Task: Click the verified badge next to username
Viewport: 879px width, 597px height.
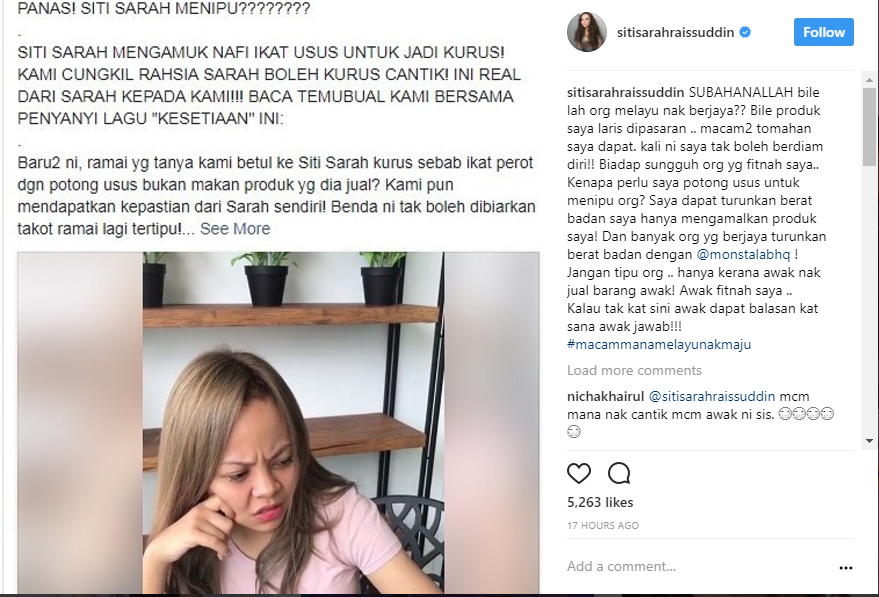Action: (x=745, y=33)
